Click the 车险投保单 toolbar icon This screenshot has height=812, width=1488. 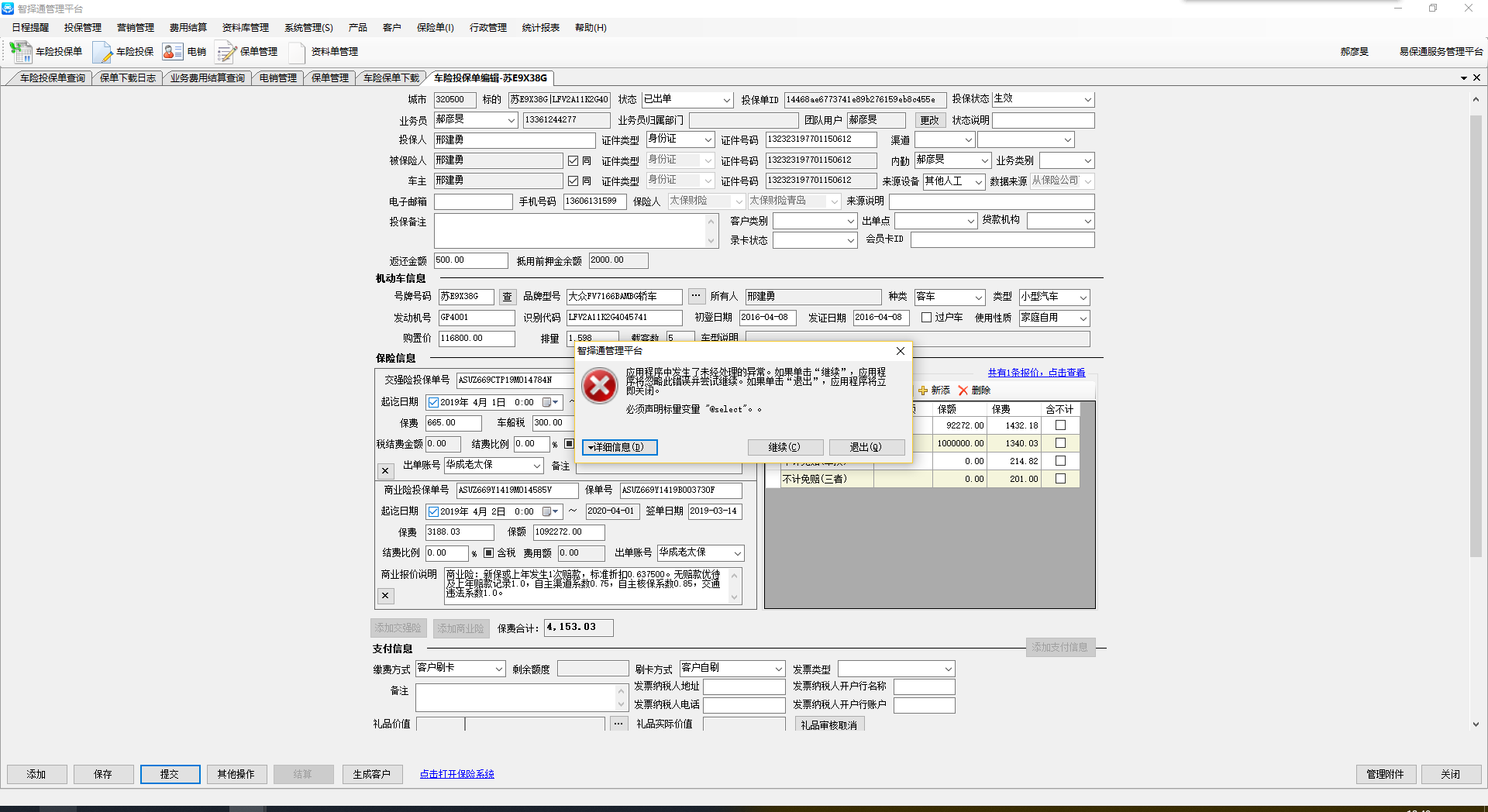[21, 52]
